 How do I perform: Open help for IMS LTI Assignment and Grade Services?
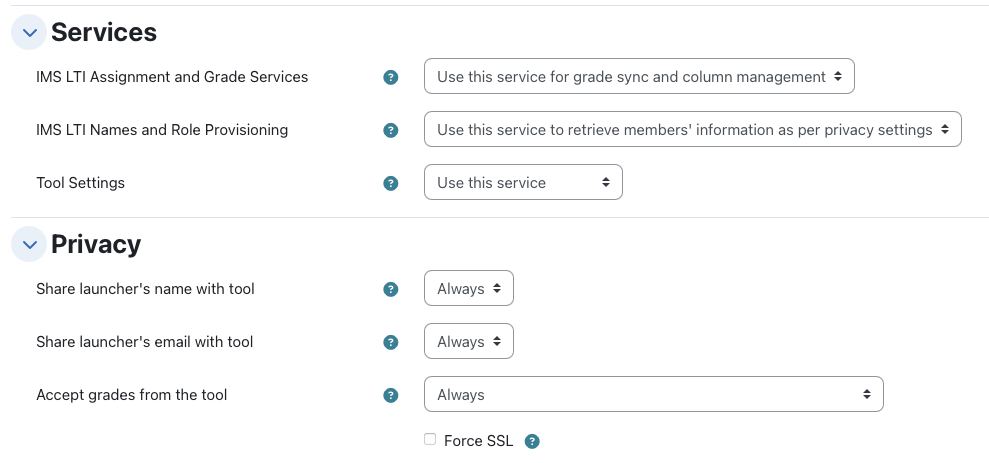(x=391, y=78)
